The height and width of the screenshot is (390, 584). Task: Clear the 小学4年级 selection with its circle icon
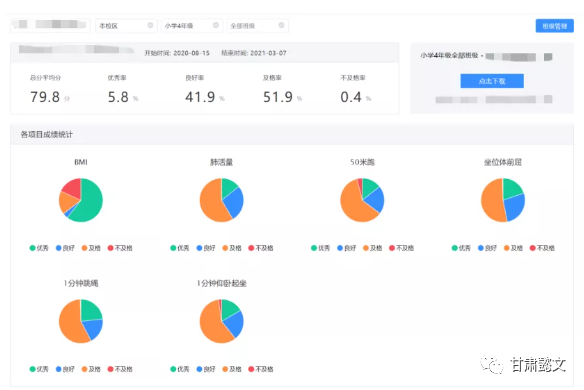click(216, 25)
